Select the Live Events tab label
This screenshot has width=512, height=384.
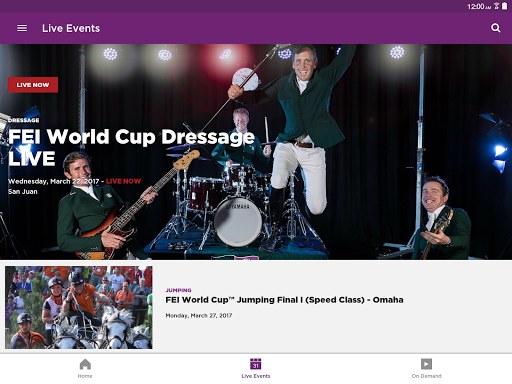point(256,376)
